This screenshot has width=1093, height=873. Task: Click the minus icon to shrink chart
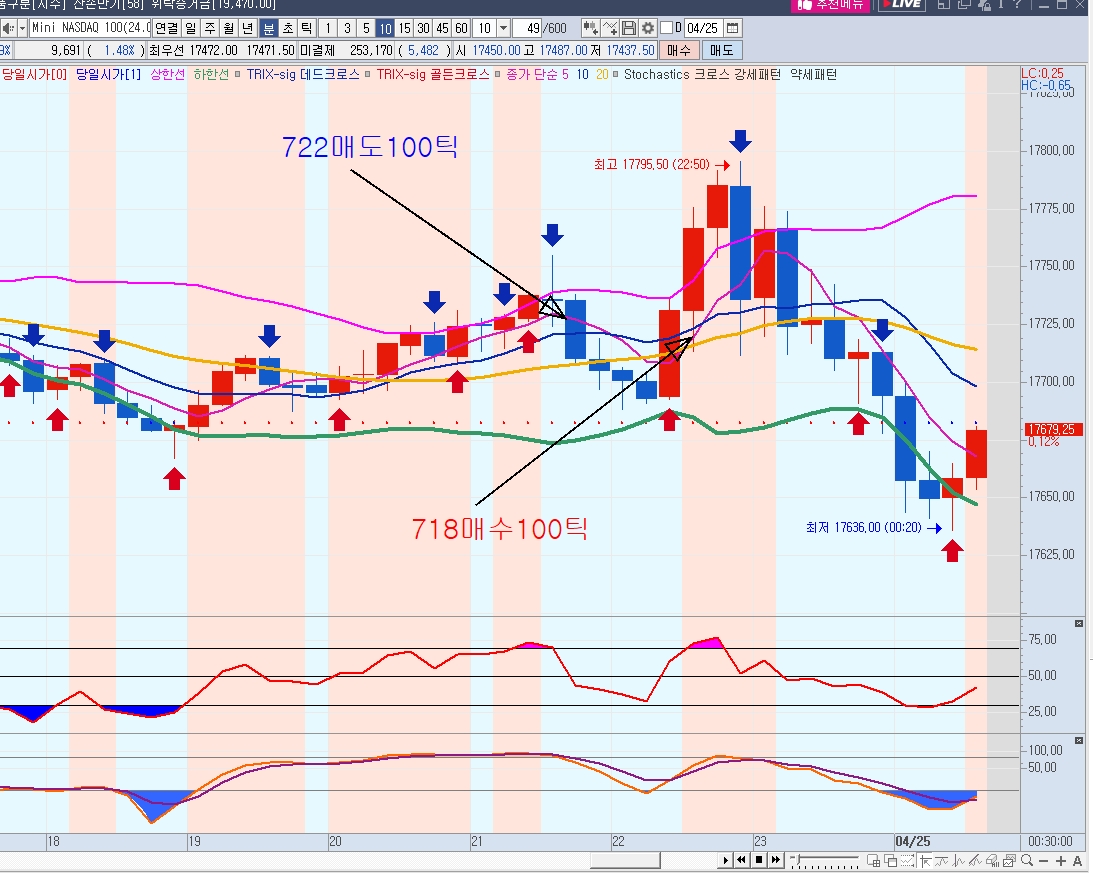pyautogui.click(x=1042, y=861)
